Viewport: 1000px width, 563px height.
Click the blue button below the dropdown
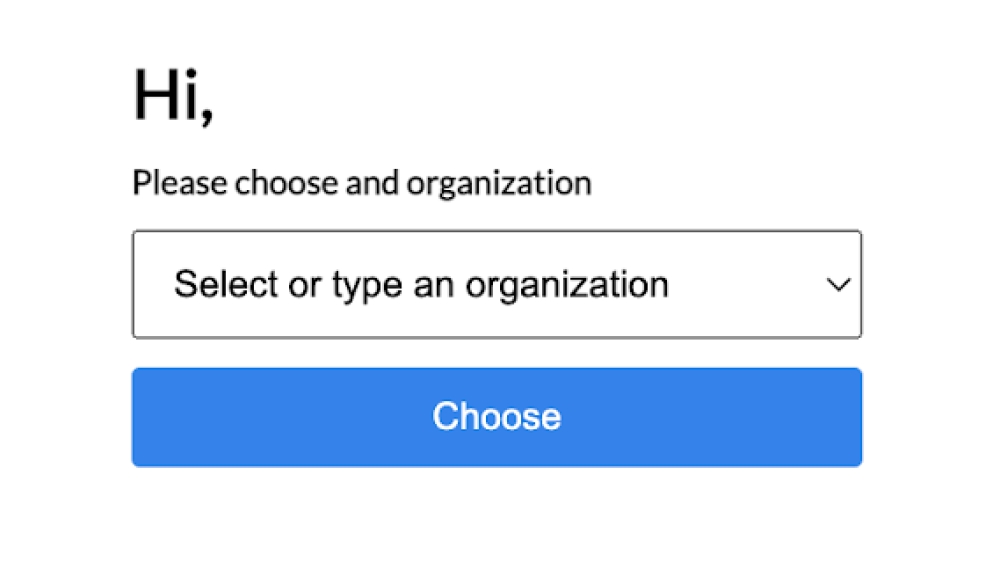497,417
